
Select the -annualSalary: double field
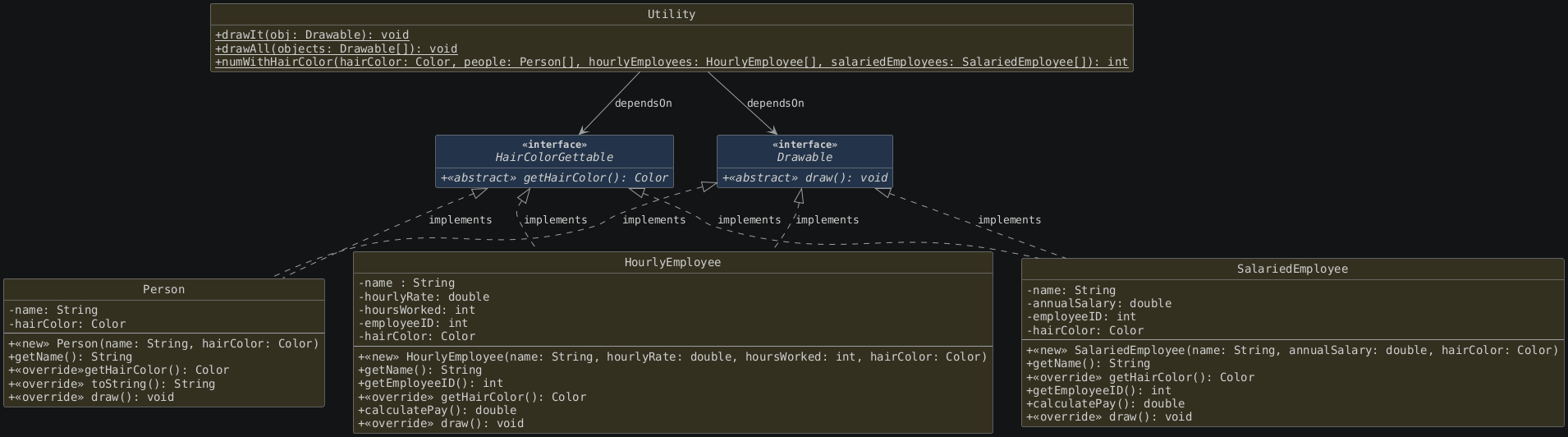click(x=1099, y=303)
